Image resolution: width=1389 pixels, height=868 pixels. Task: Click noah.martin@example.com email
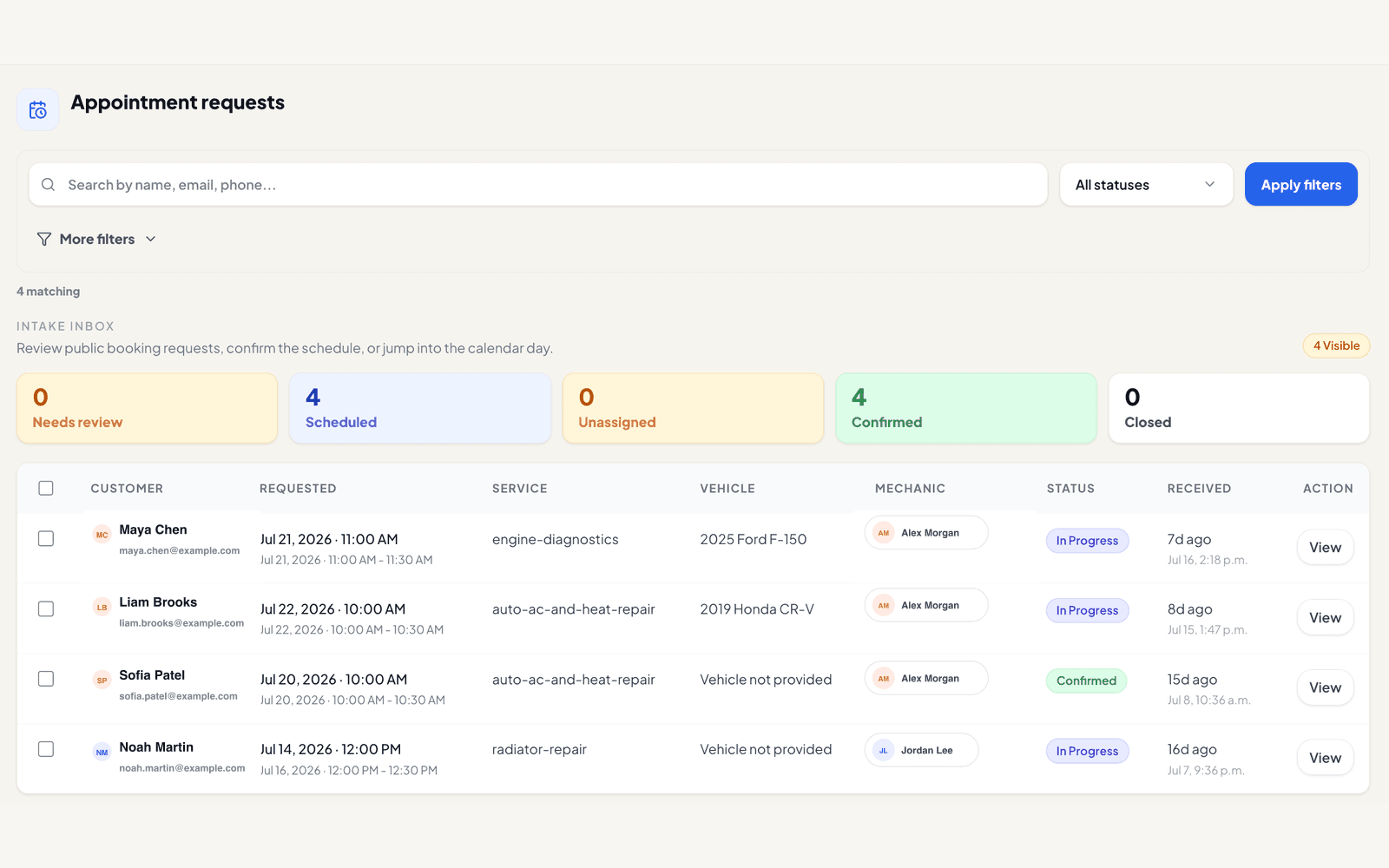point(182,768)
